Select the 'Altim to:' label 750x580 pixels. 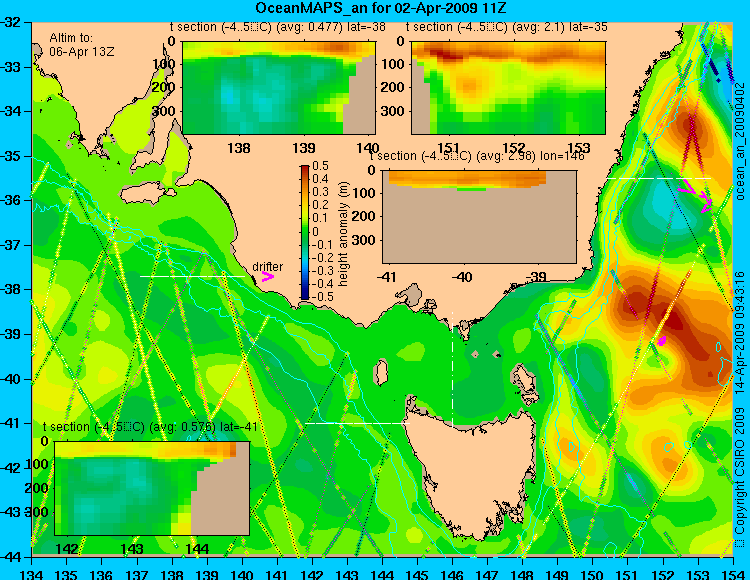pyautogui.click(x=71, y=38)
